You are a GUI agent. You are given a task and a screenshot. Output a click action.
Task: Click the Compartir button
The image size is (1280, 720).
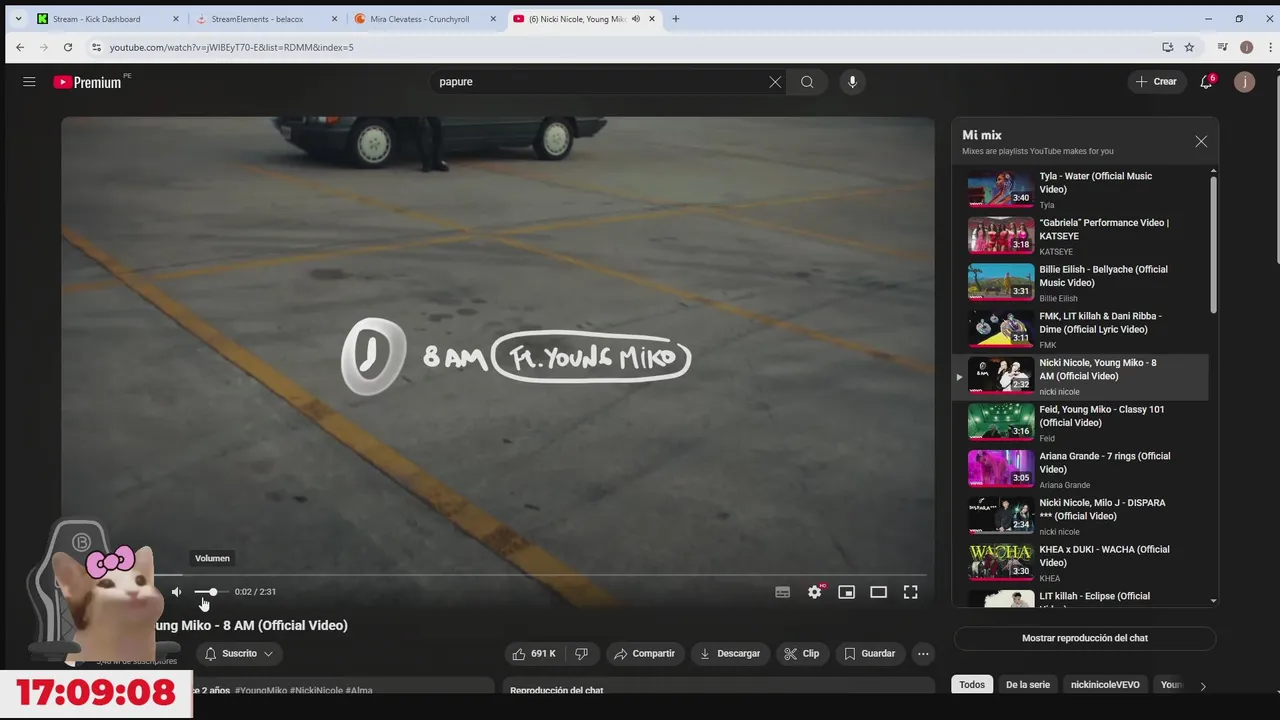click(645, 654)
